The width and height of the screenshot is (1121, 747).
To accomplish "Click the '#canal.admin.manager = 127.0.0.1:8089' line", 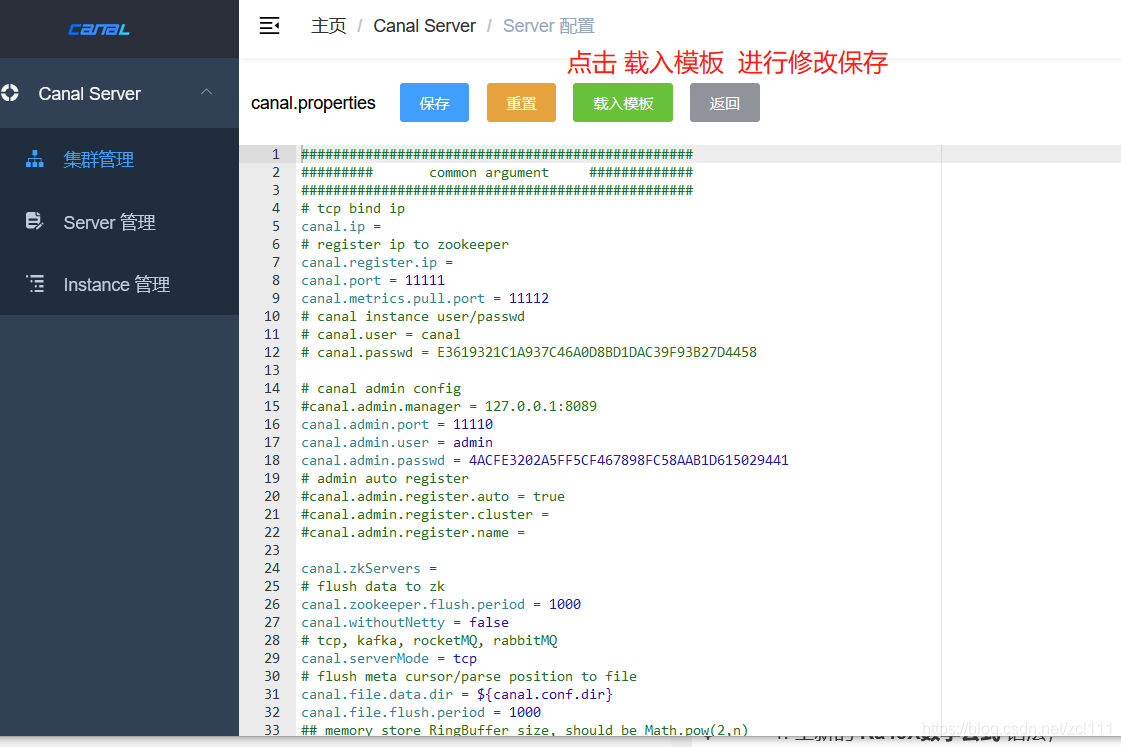I will coord(448,406).
